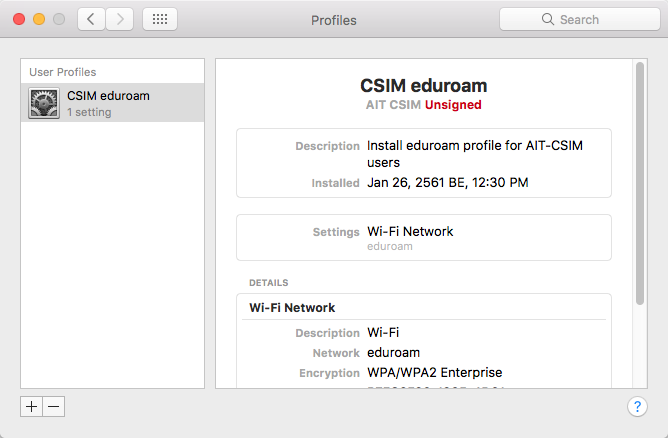
Task: Go back with the left chevron button
Action: pos(91,19)
